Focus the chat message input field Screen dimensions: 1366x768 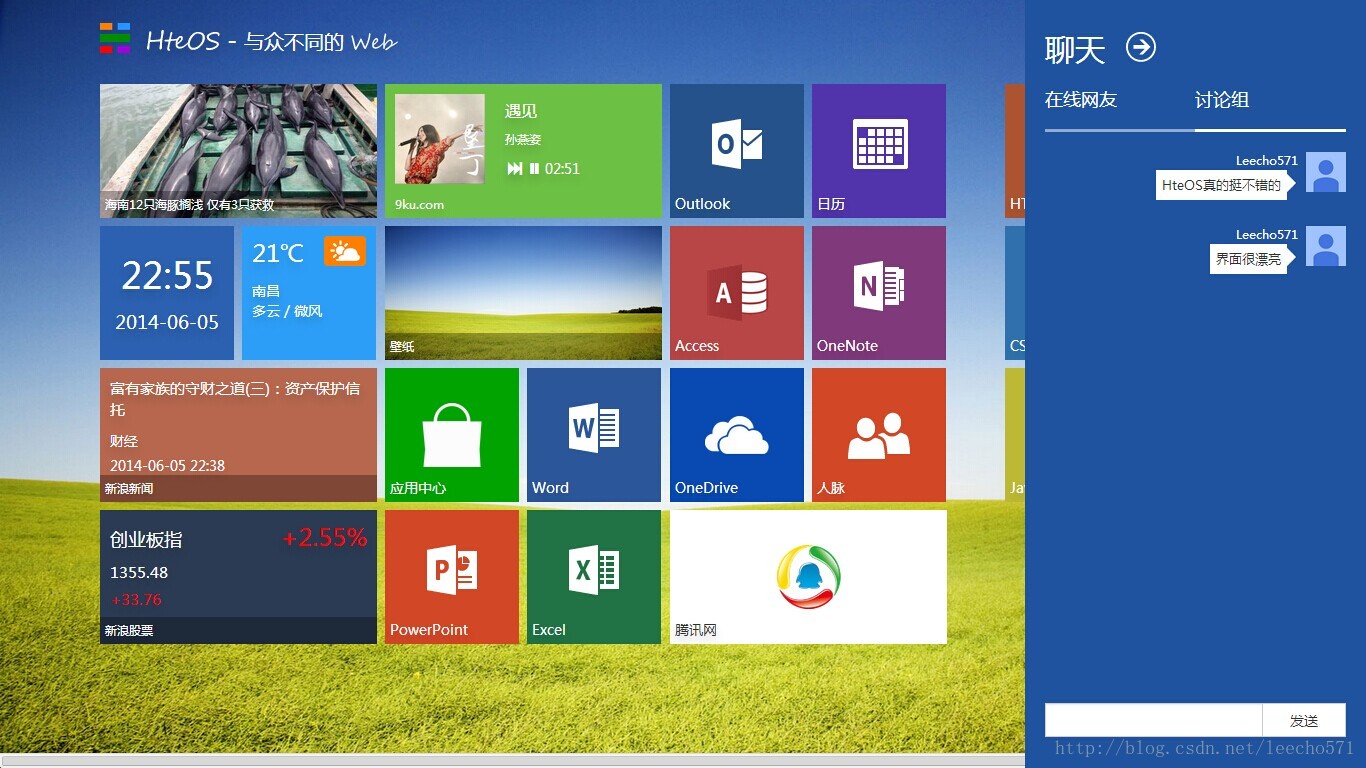pyautogui.click(x=1153, y=720)
